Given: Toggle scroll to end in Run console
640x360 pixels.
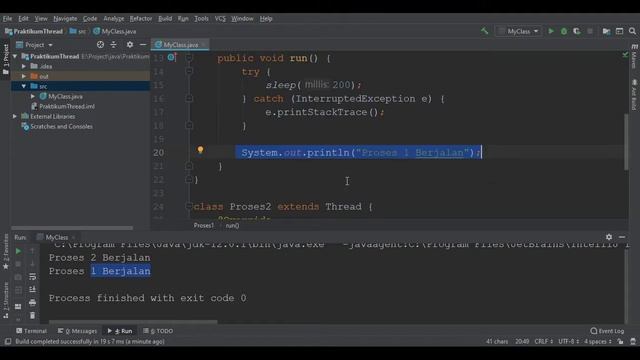Looking at the screenshot, I should pos(33,290).
